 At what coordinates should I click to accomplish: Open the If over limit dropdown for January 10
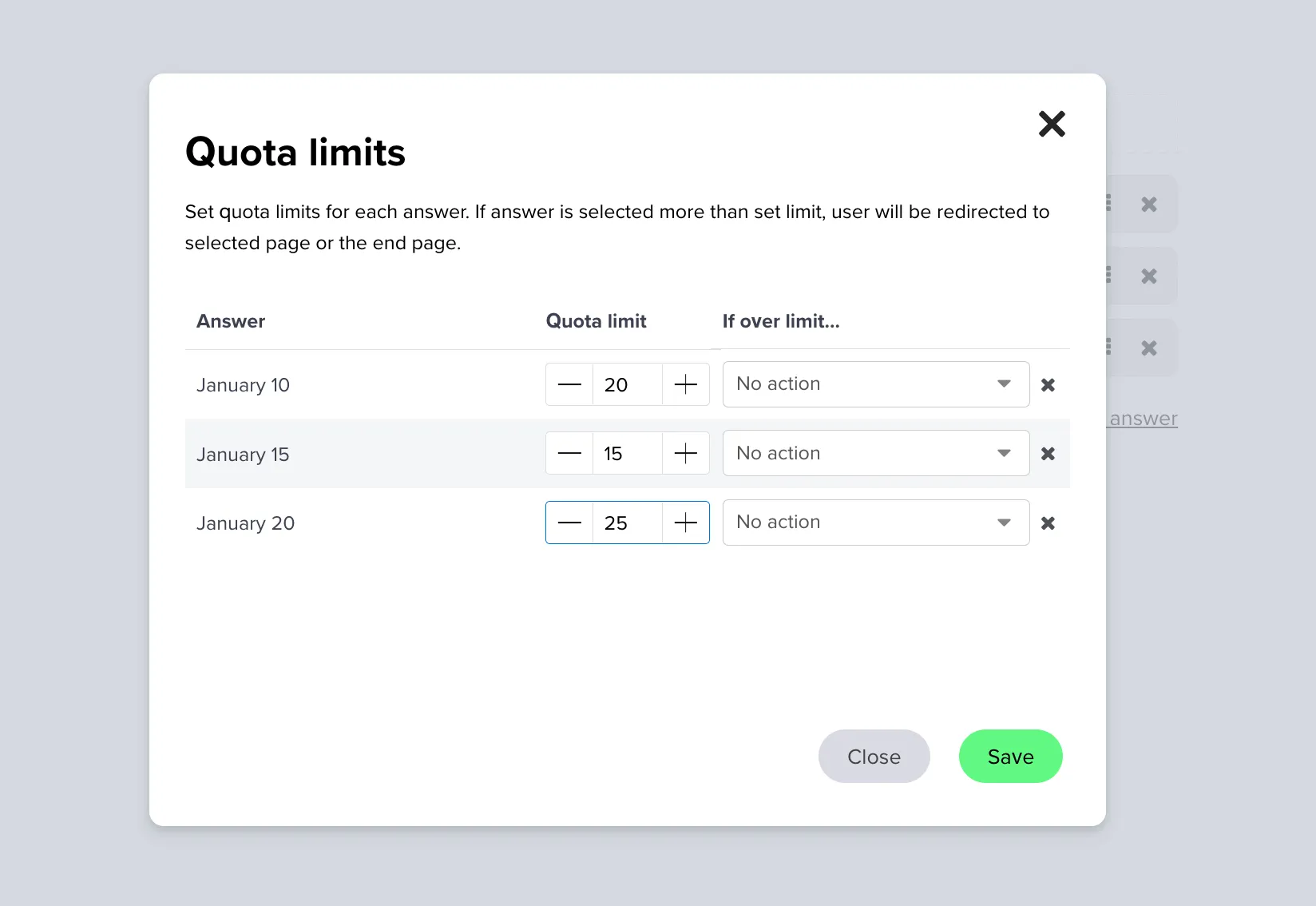point(875,384)
